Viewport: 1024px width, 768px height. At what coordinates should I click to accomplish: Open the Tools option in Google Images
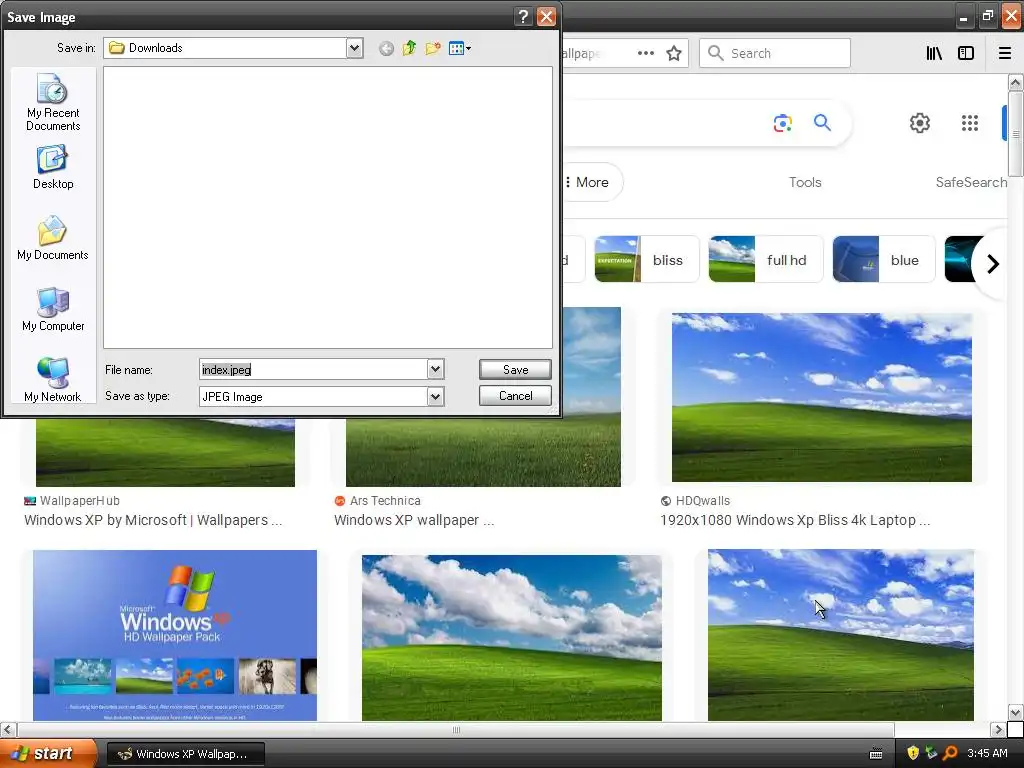click(x=805, y=182)
